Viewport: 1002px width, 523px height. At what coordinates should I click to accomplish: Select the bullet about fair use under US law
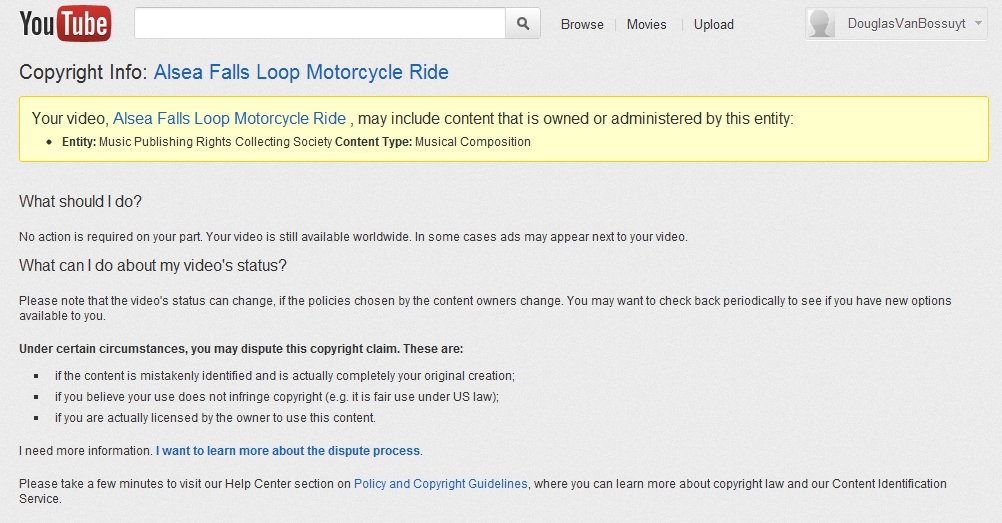pos(277,397)
